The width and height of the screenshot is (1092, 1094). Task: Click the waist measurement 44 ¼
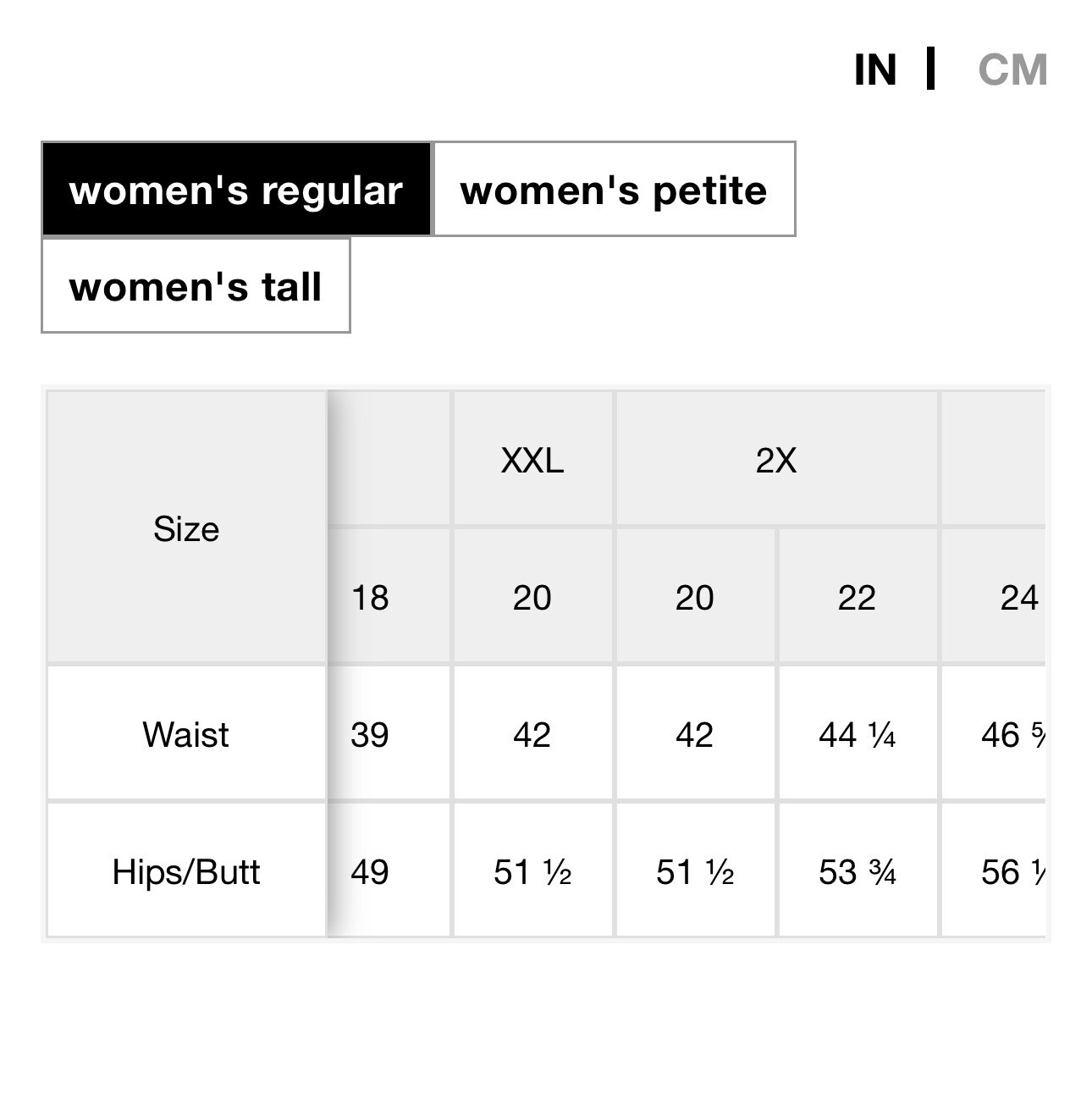click(x=857, y=735)
